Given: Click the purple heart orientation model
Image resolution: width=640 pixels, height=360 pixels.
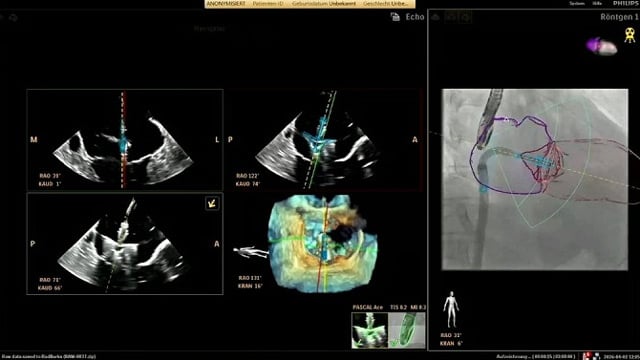Looking at the screenshot, I should (x=602, y=46).
